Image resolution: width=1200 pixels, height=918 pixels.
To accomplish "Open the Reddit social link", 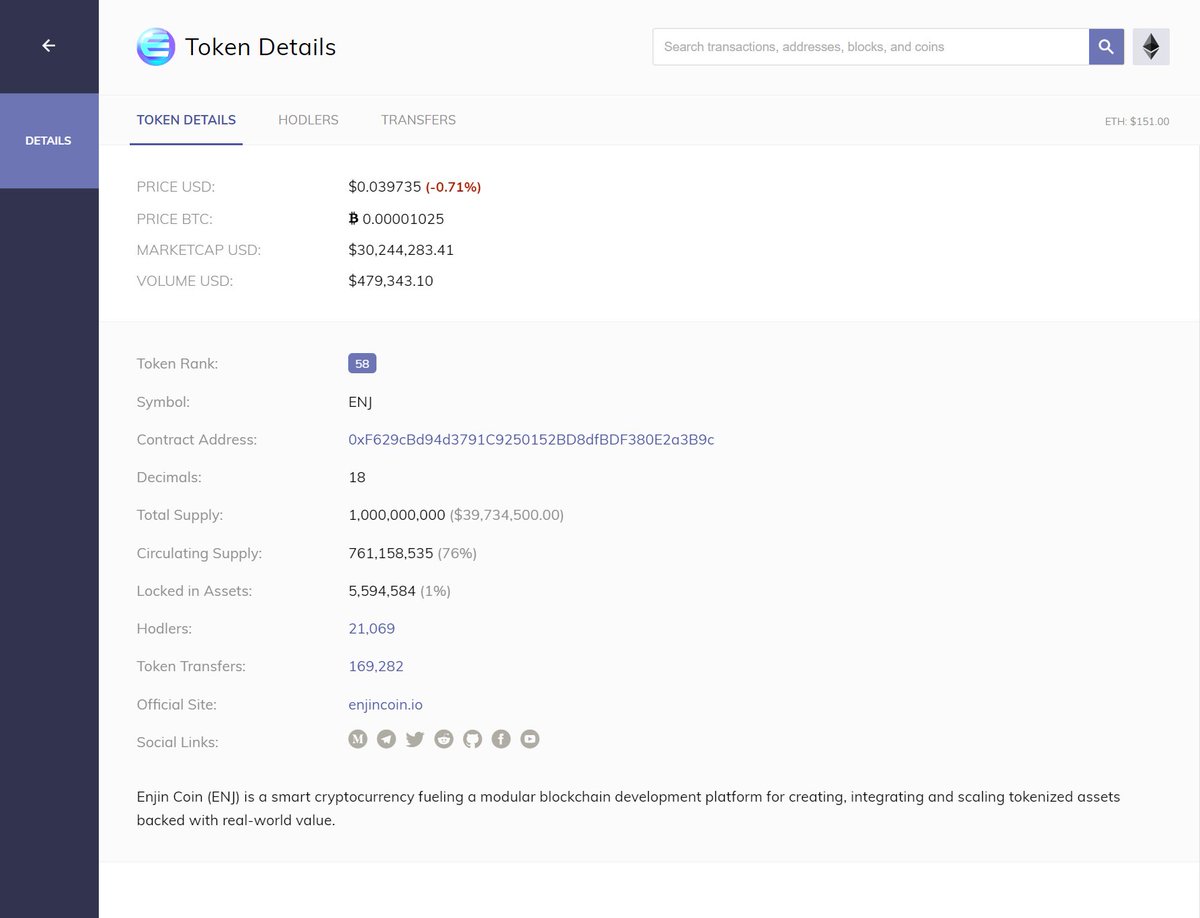I will [444, 739].
